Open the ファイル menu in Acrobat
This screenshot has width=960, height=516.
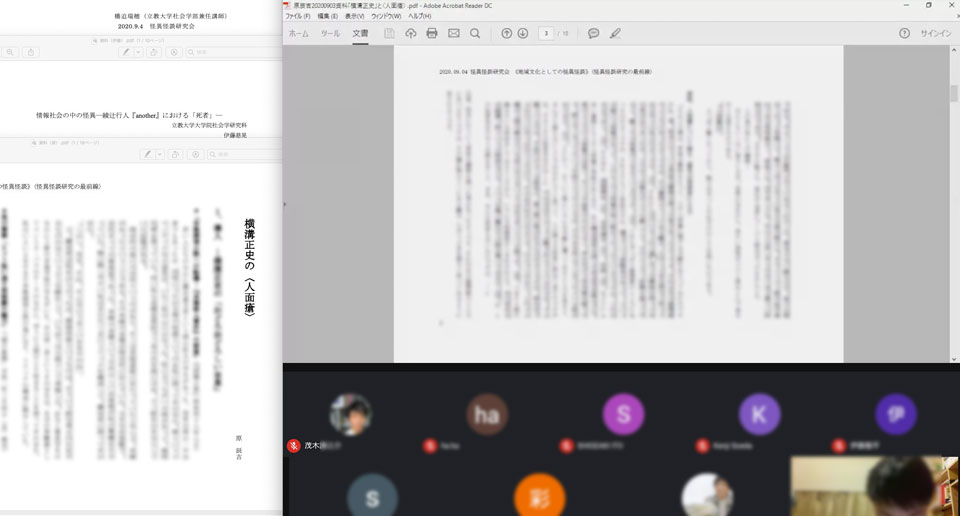298,16
